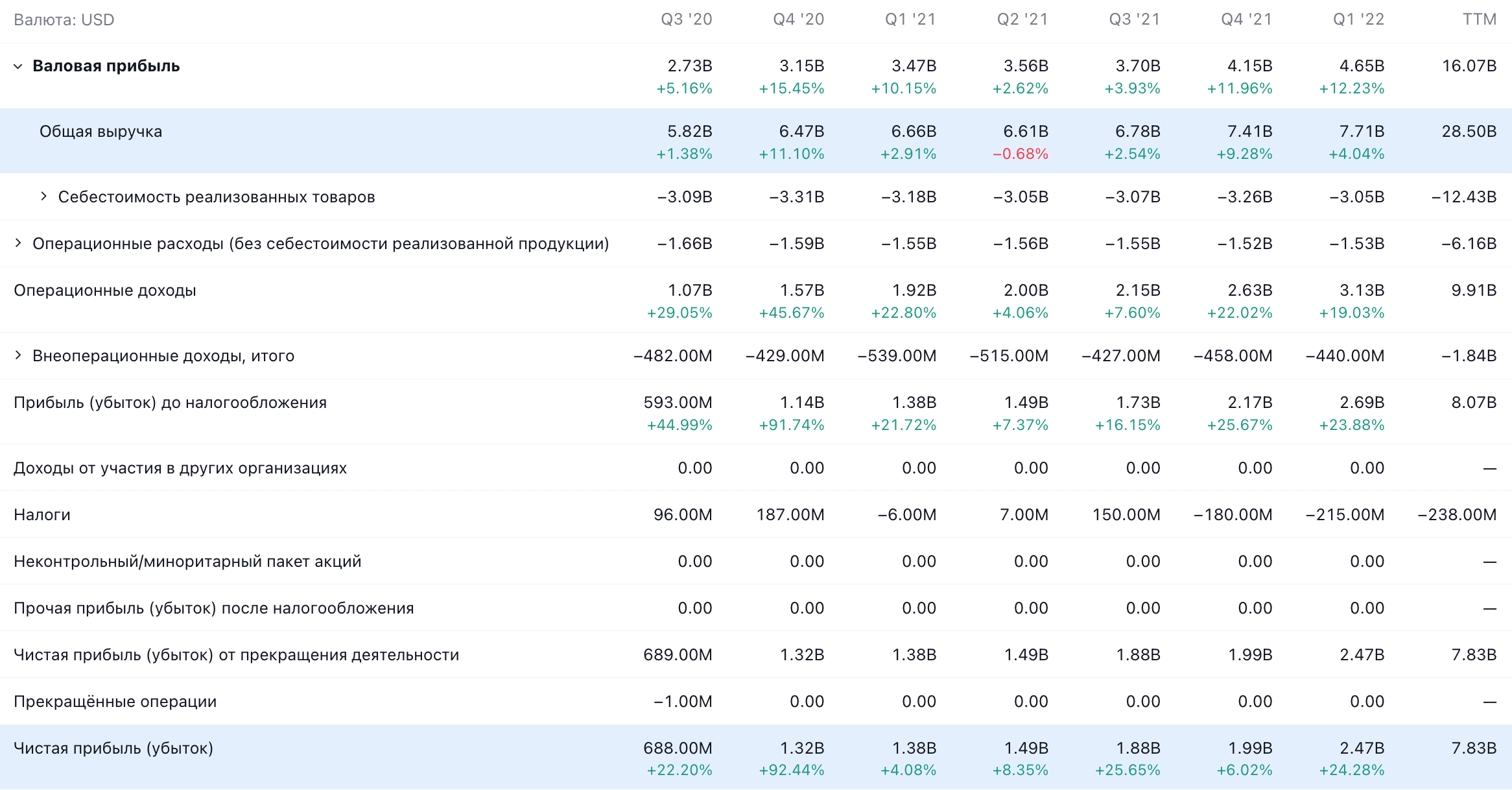Select Неконтрольный/миноритарный пакет акций label
Viewport: 1512px width, 790px height.
click(187, 561)
